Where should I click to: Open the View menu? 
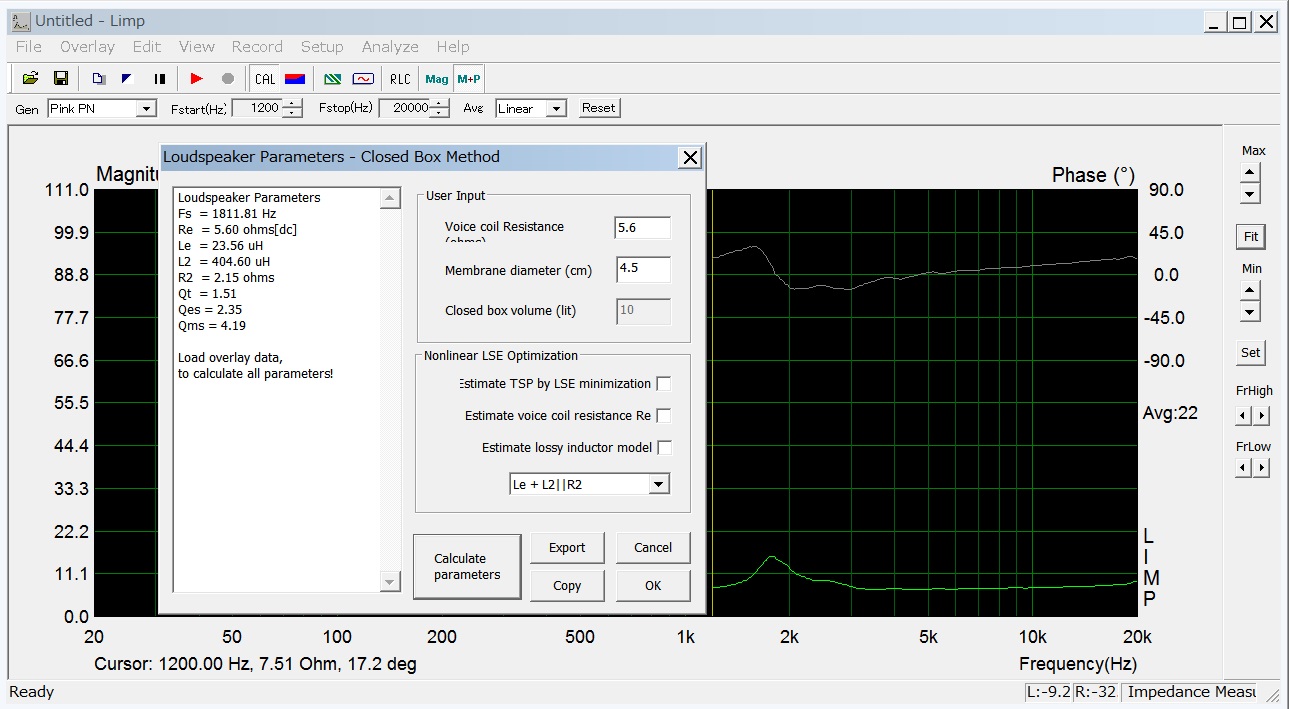coord(197,46)
